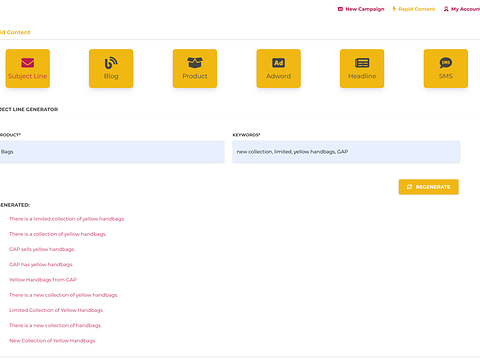Select 'New Collection of Yellow Handbags' line
Screen dimensions: 480x360
pyautogui.click(x=52, y=341)
